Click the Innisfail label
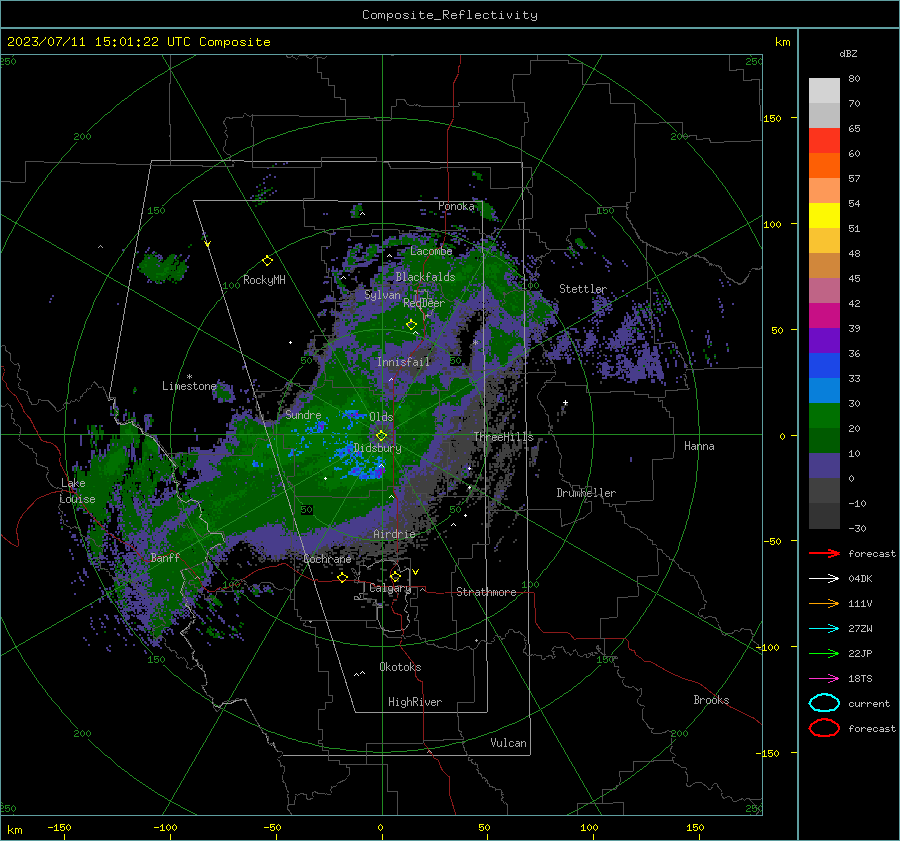 click(x=403, y=362)
